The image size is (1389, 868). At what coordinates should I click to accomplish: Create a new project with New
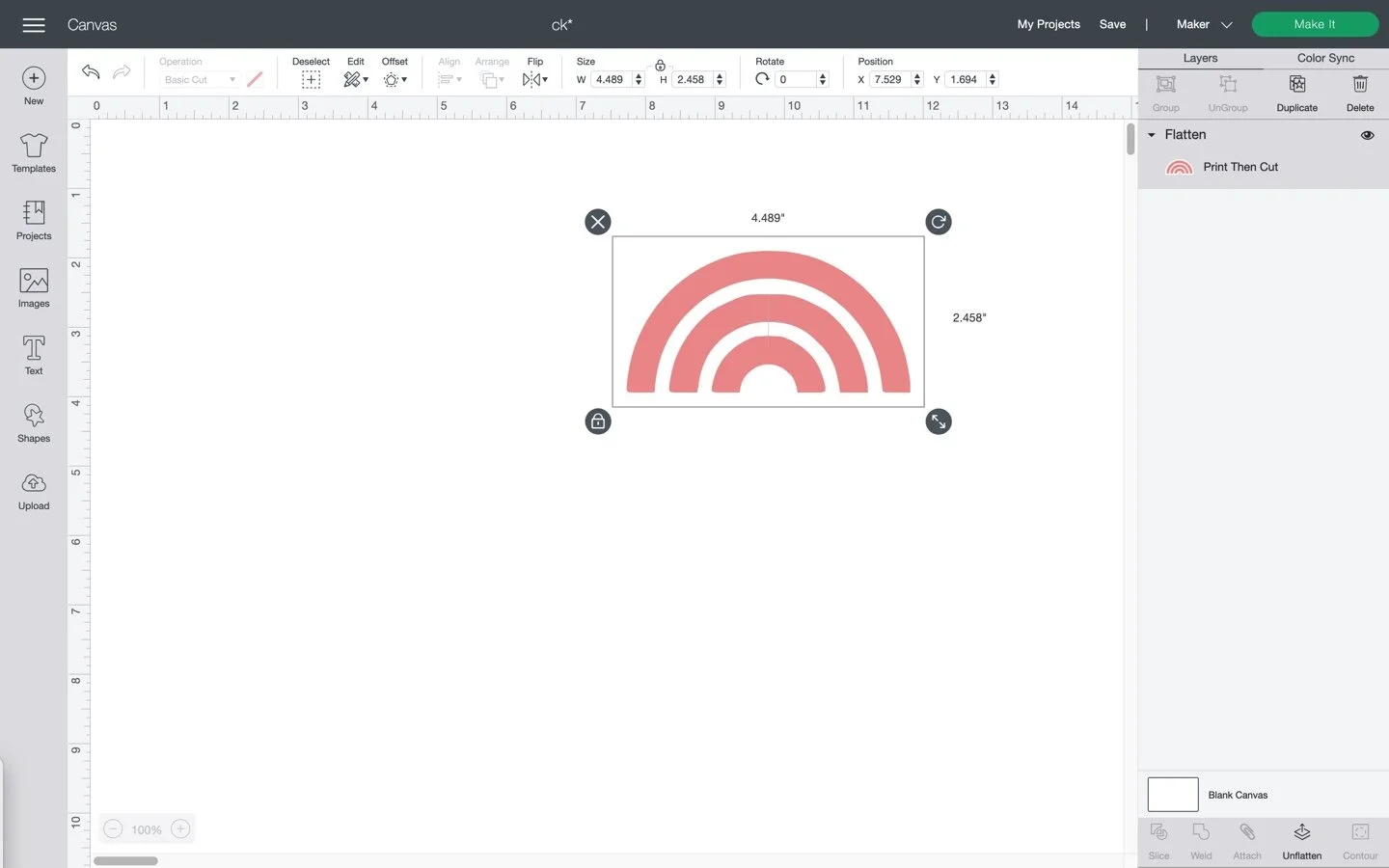[x=33, y=87]
